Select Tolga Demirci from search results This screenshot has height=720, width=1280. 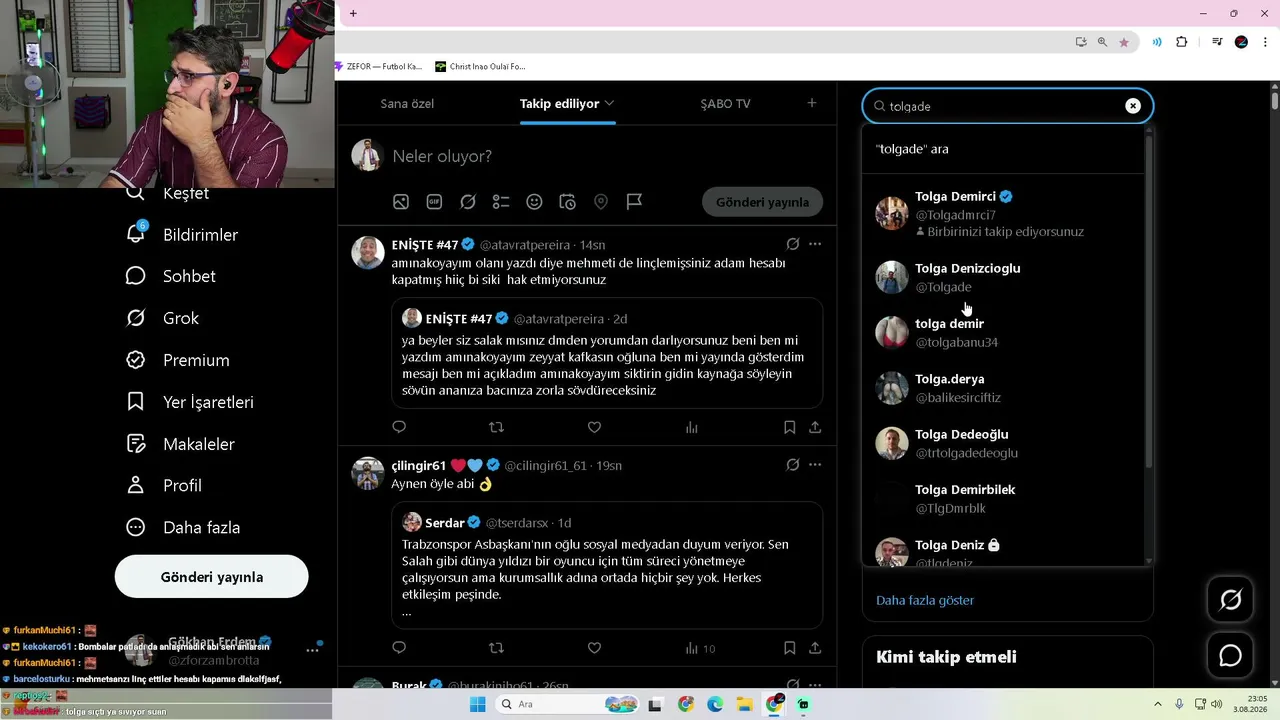pyautogui.click(x=1004, y=213)
